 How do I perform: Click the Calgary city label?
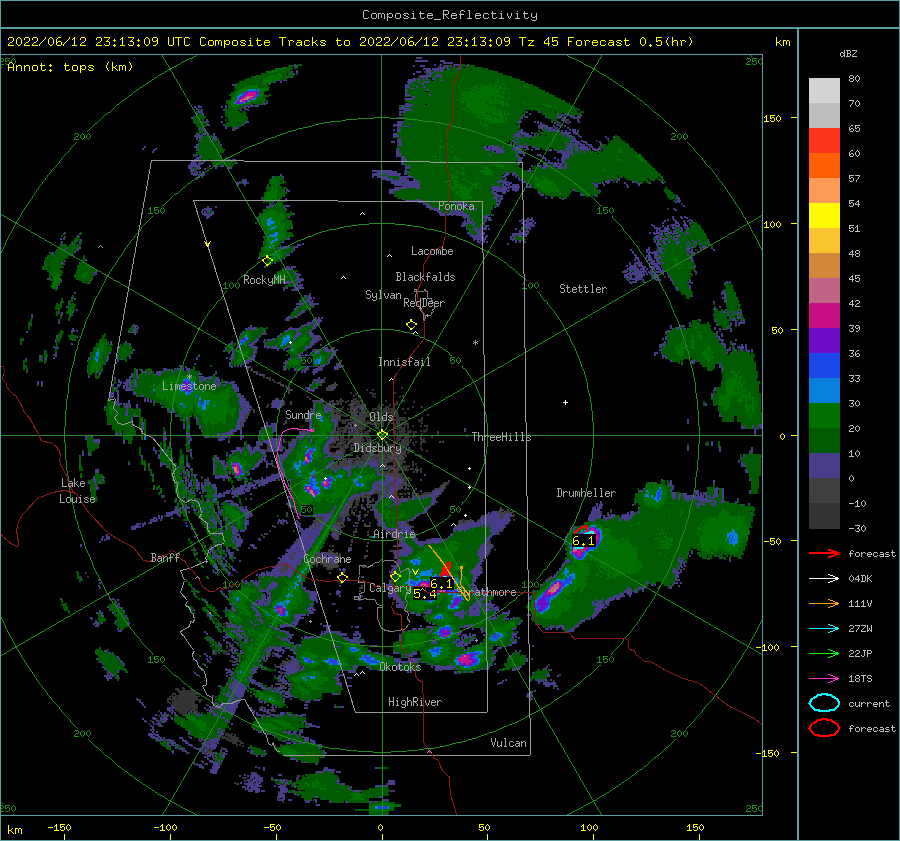pos(390,588)
